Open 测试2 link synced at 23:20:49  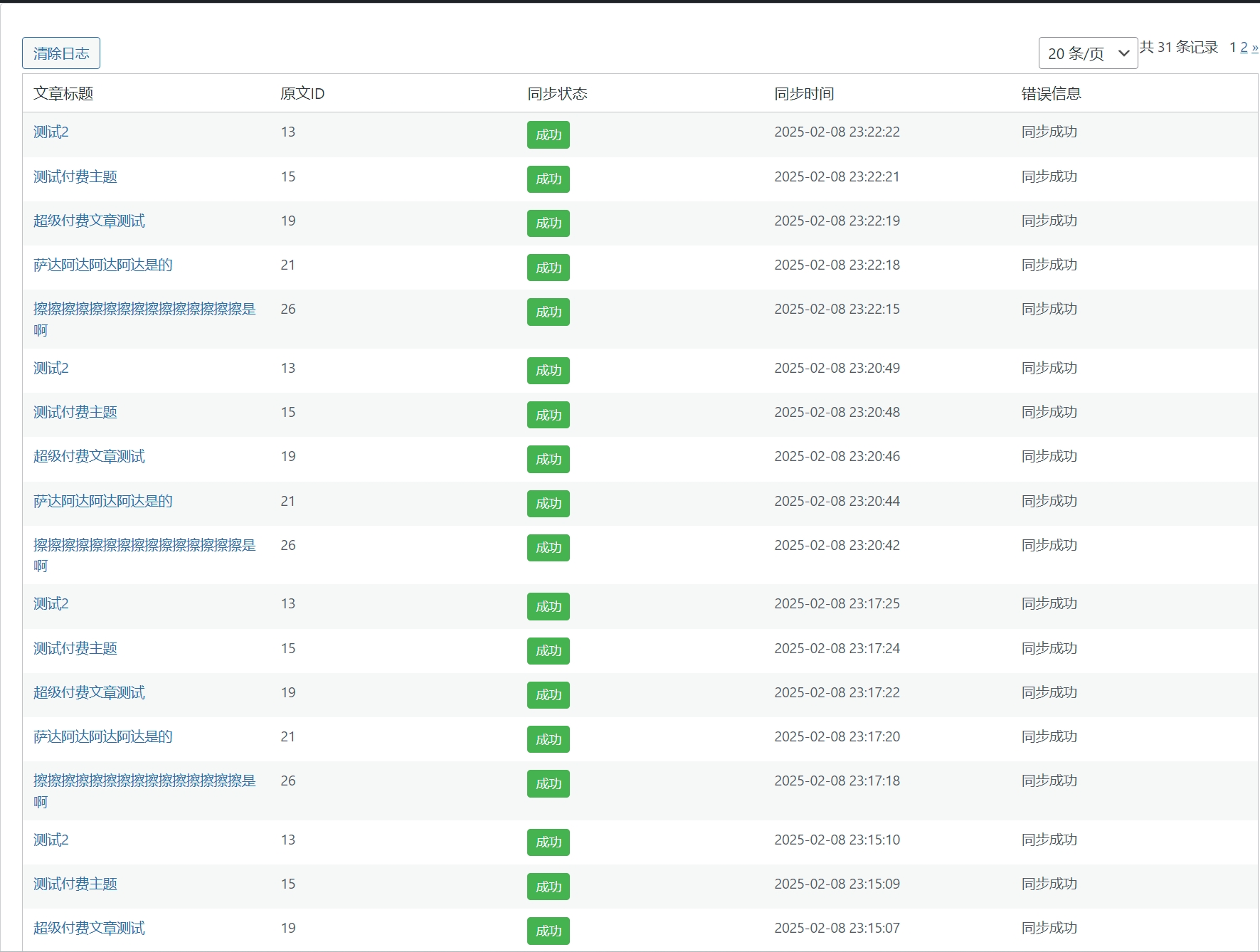[x=51, y=368]
